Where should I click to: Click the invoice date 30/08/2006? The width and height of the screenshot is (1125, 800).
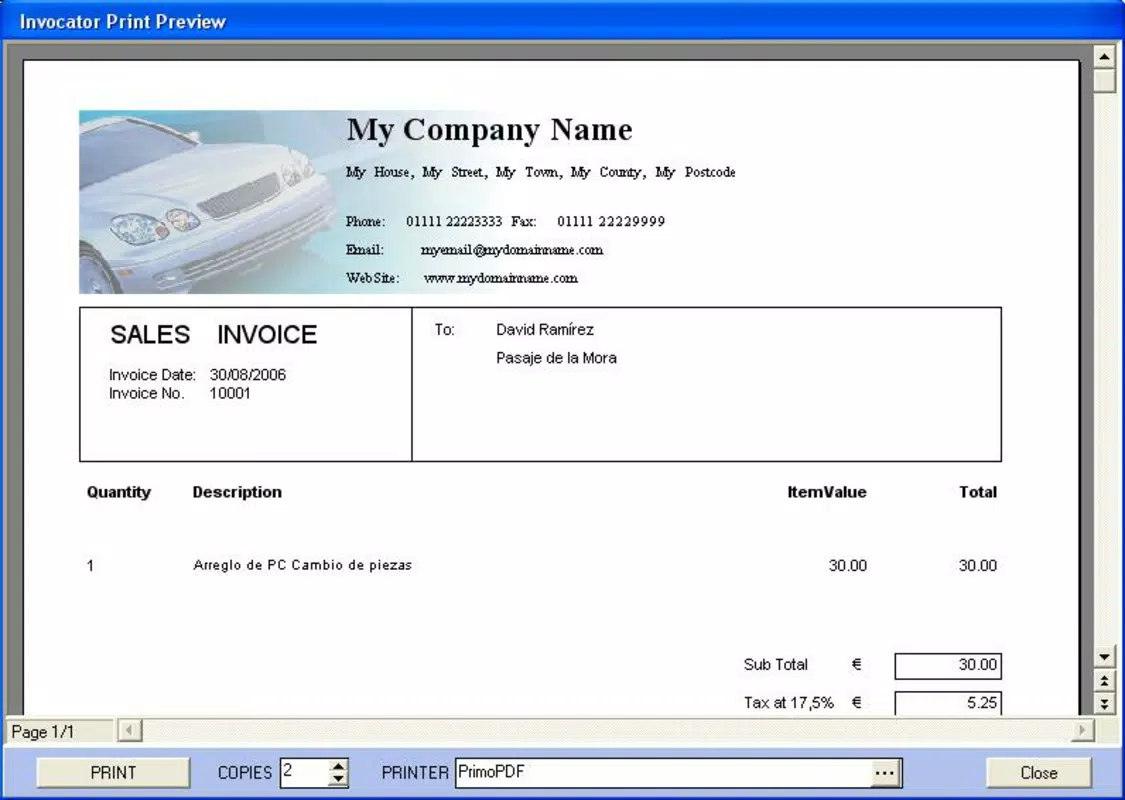pyautogui.click(x=248, y=375)
